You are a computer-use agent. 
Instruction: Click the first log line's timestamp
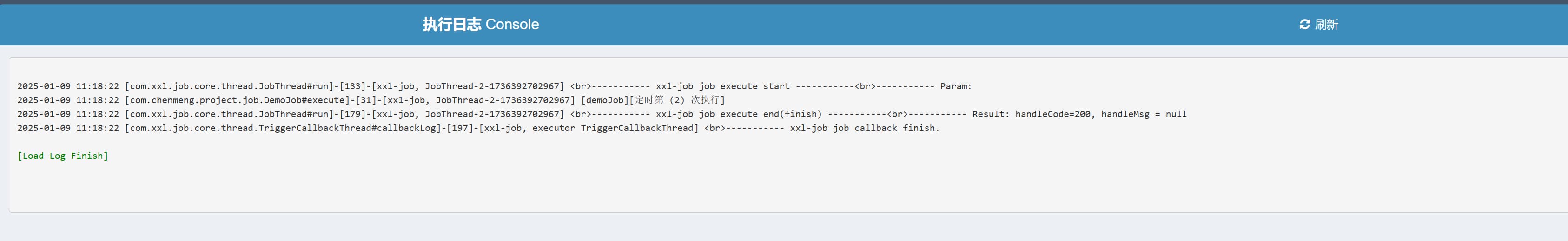68,86
